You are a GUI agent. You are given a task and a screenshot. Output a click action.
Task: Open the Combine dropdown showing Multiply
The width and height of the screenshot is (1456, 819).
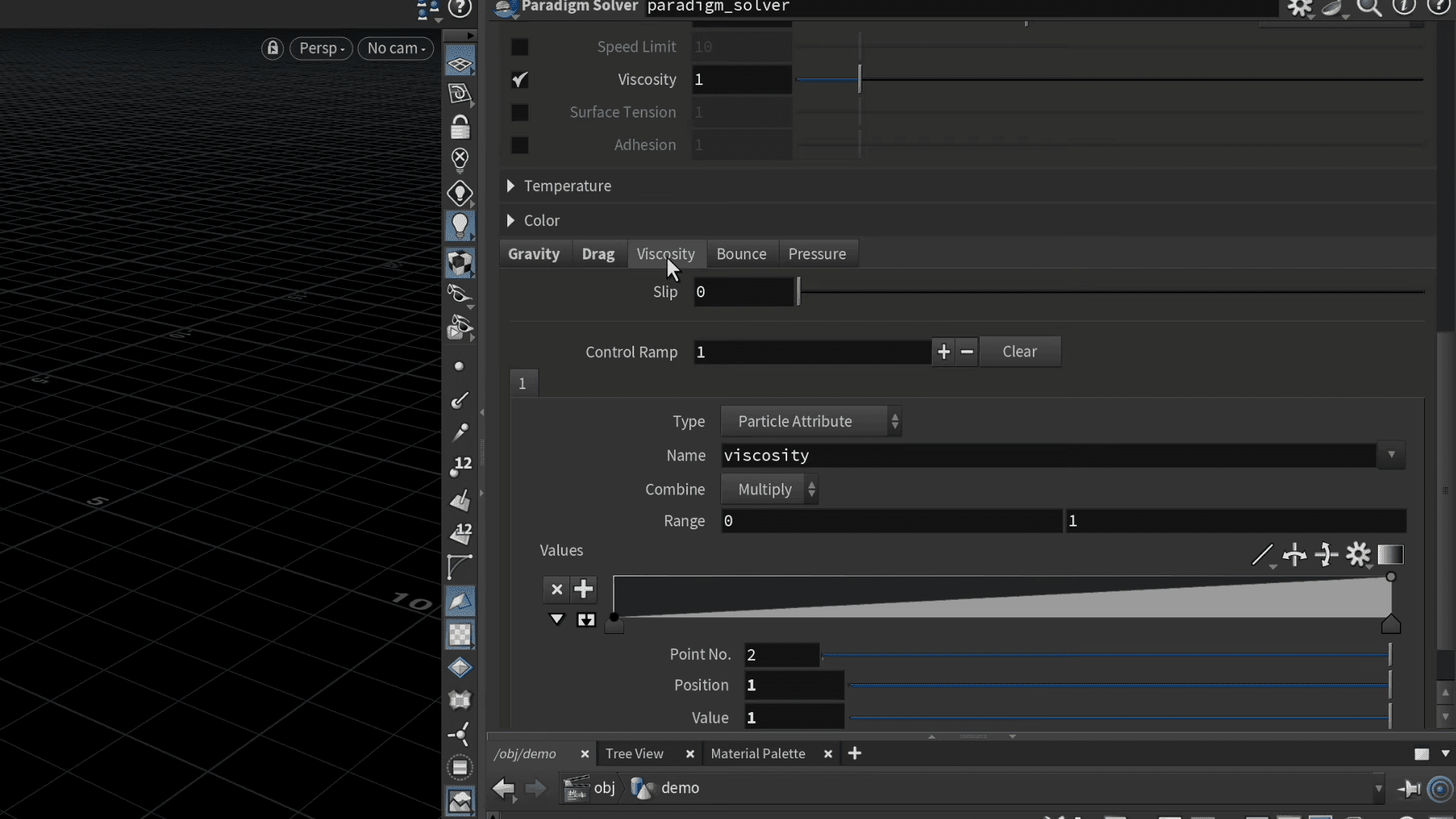(x=769, y=490)
